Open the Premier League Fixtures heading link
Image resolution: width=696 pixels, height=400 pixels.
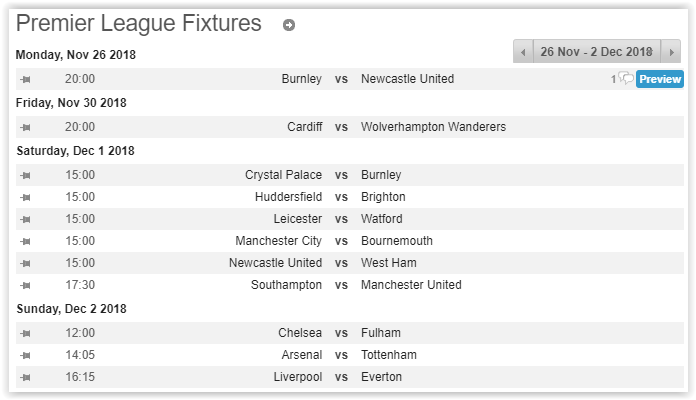(x=139, y=23)
